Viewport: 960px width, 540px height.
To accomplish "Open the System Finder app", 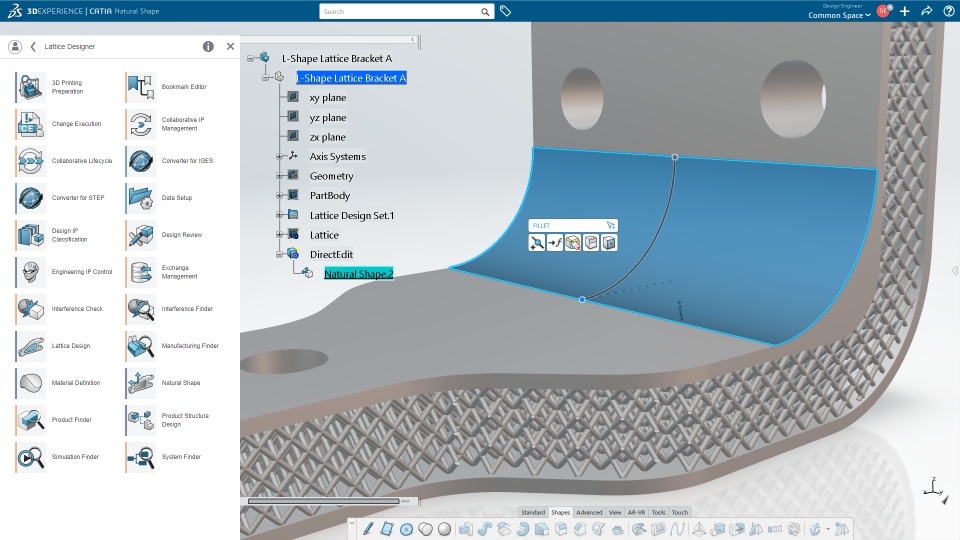I will (141, 457).
